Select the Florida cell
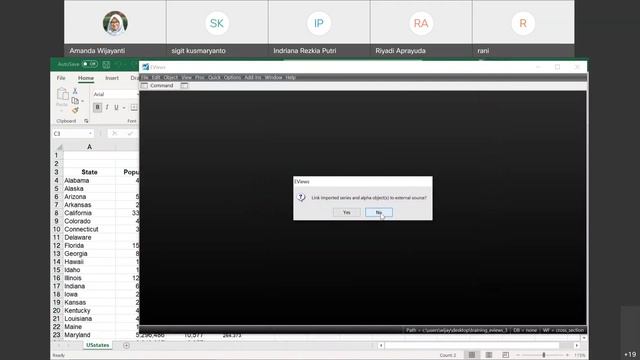The height and width of the screenshot is (360, 640). click(89, 246)
